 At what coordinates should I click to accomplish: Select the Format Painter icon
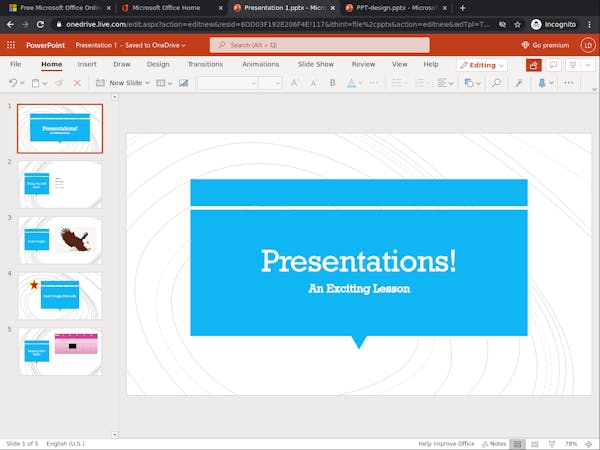click(x=59, y=83)
